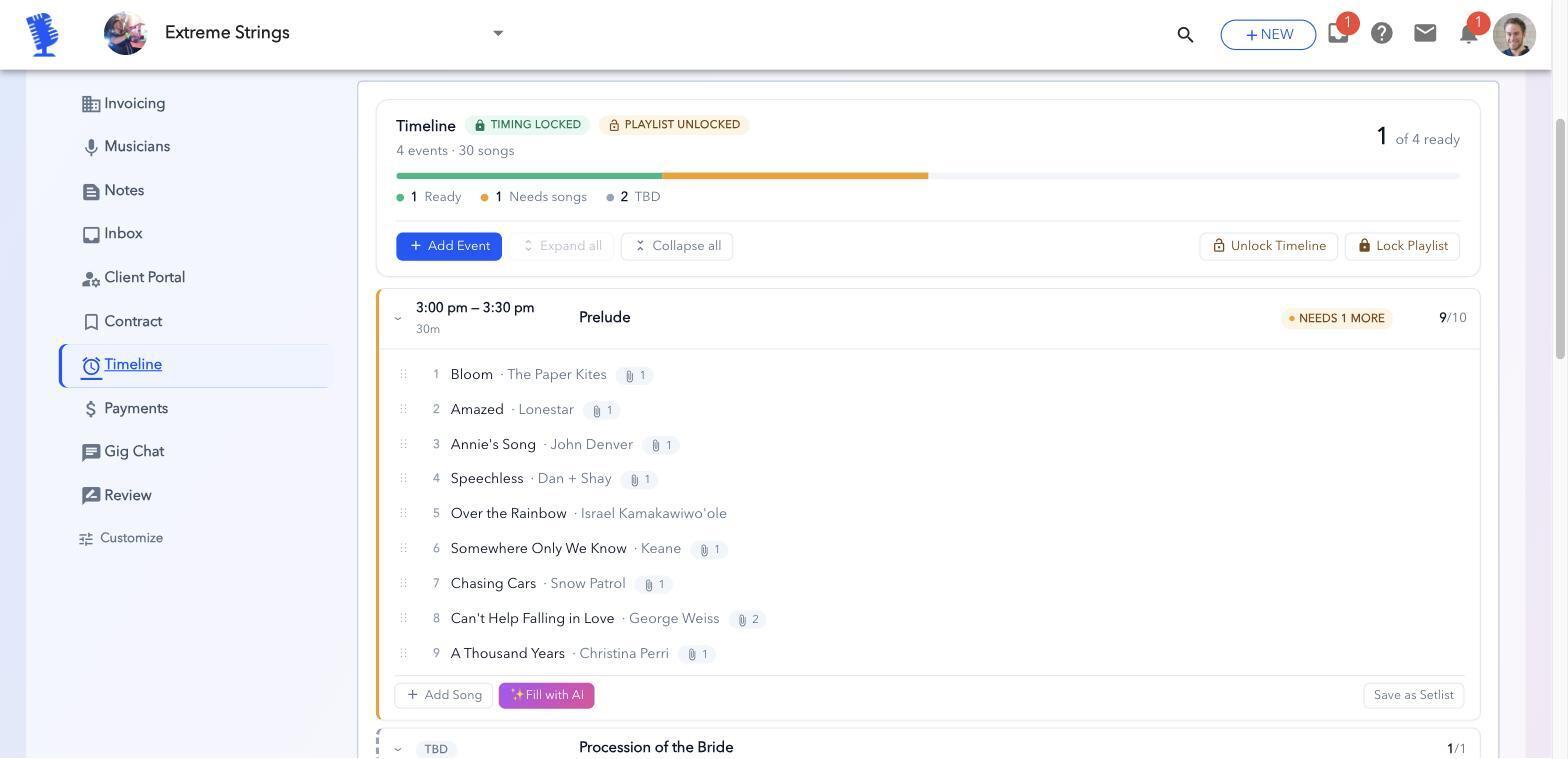1568x759 pixels.
Task: Open the mail envelope icon
Action: coord(1425,34)
